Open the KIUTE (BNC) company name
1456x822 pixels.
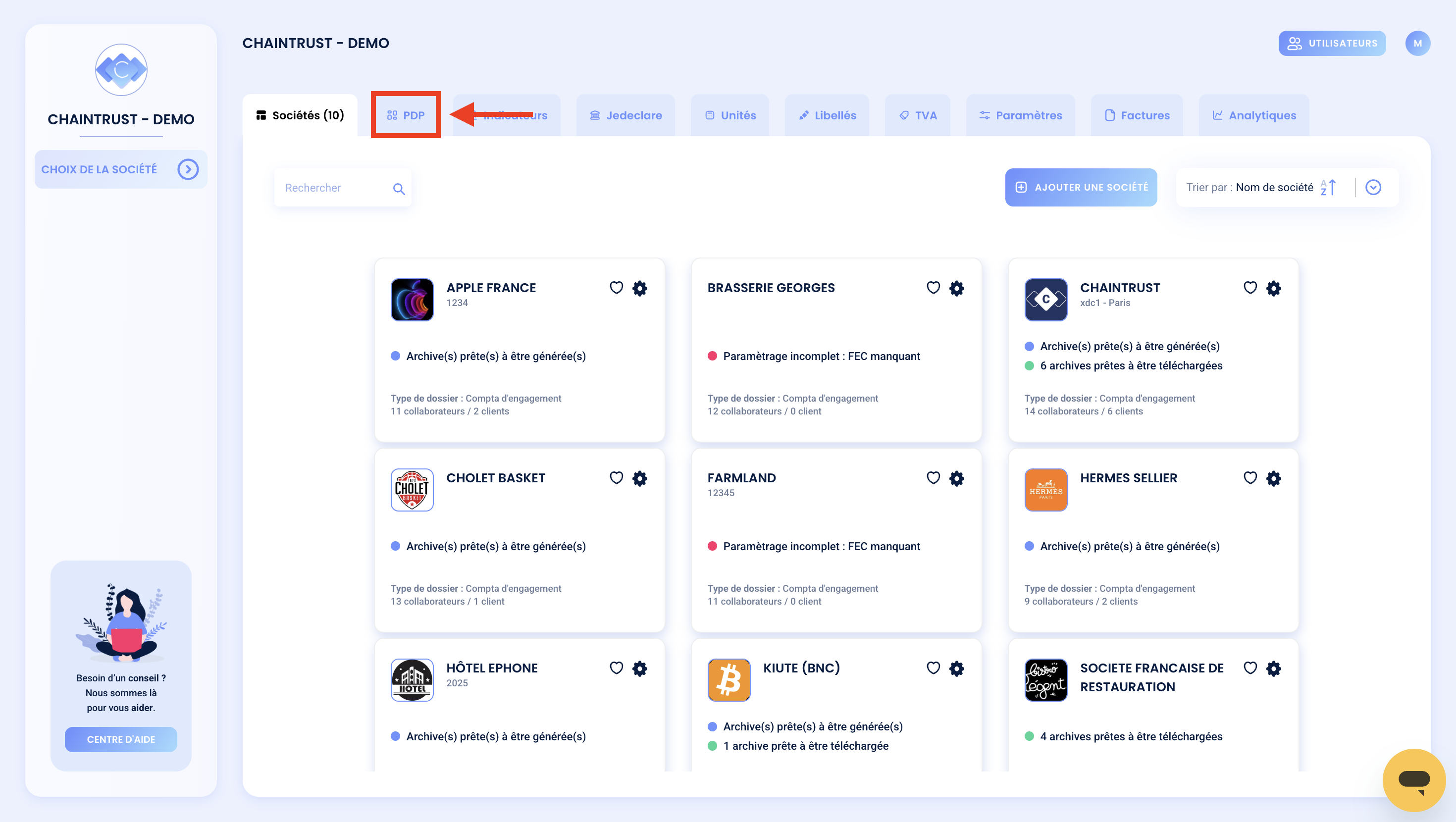click(x=801, y=668)
